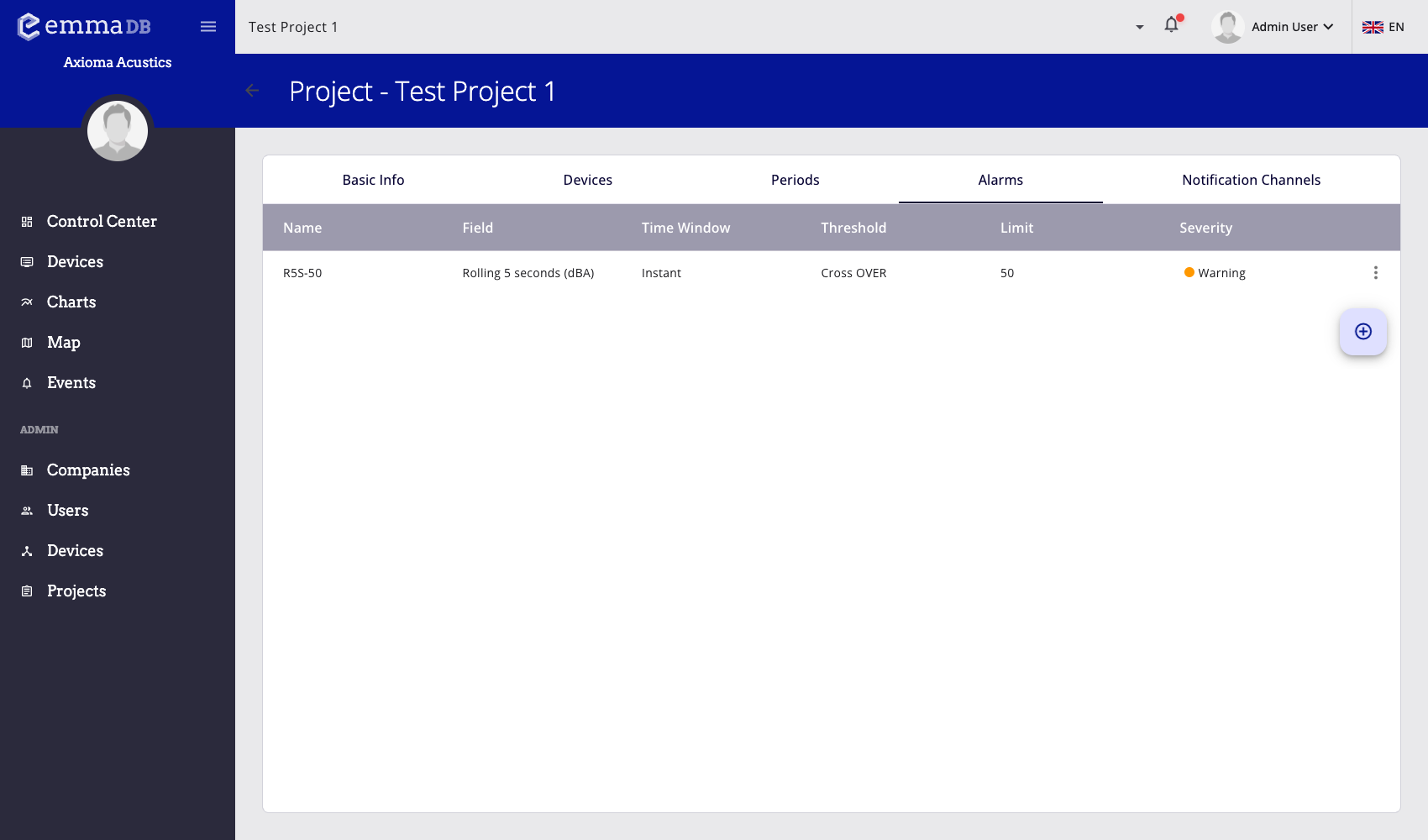Open the notifications bell
The width and height of the screenshot is (1428, 840).
[x=1172, y=25]
